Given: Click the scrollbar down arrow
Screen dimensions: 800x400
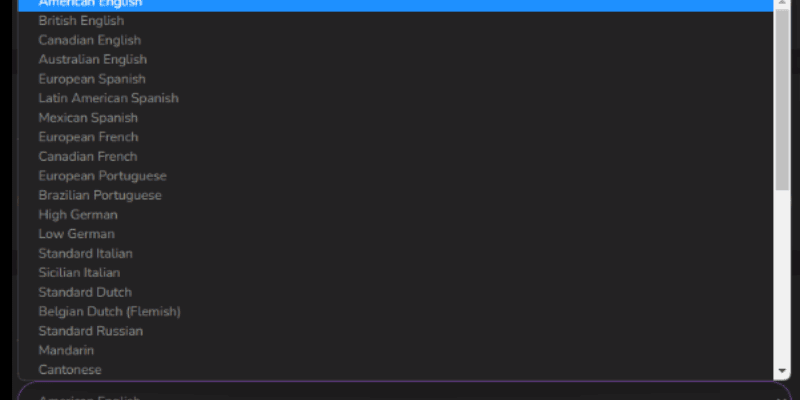Looking at the screenshot, I should pyautogui.click(x=782, y=371).
